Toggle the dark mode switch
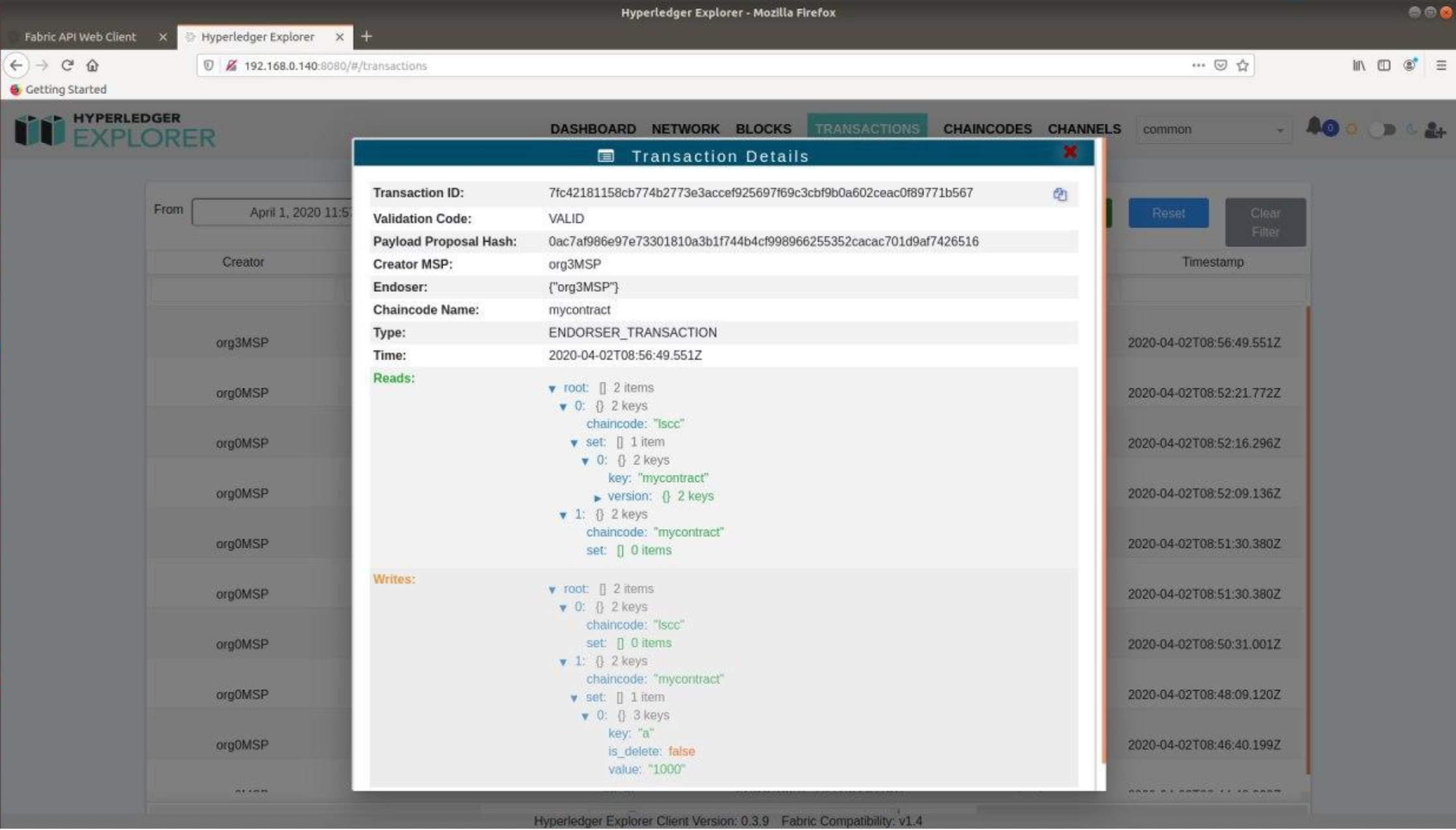This screenshot has width=1456, height=830. coord(1381,130)
